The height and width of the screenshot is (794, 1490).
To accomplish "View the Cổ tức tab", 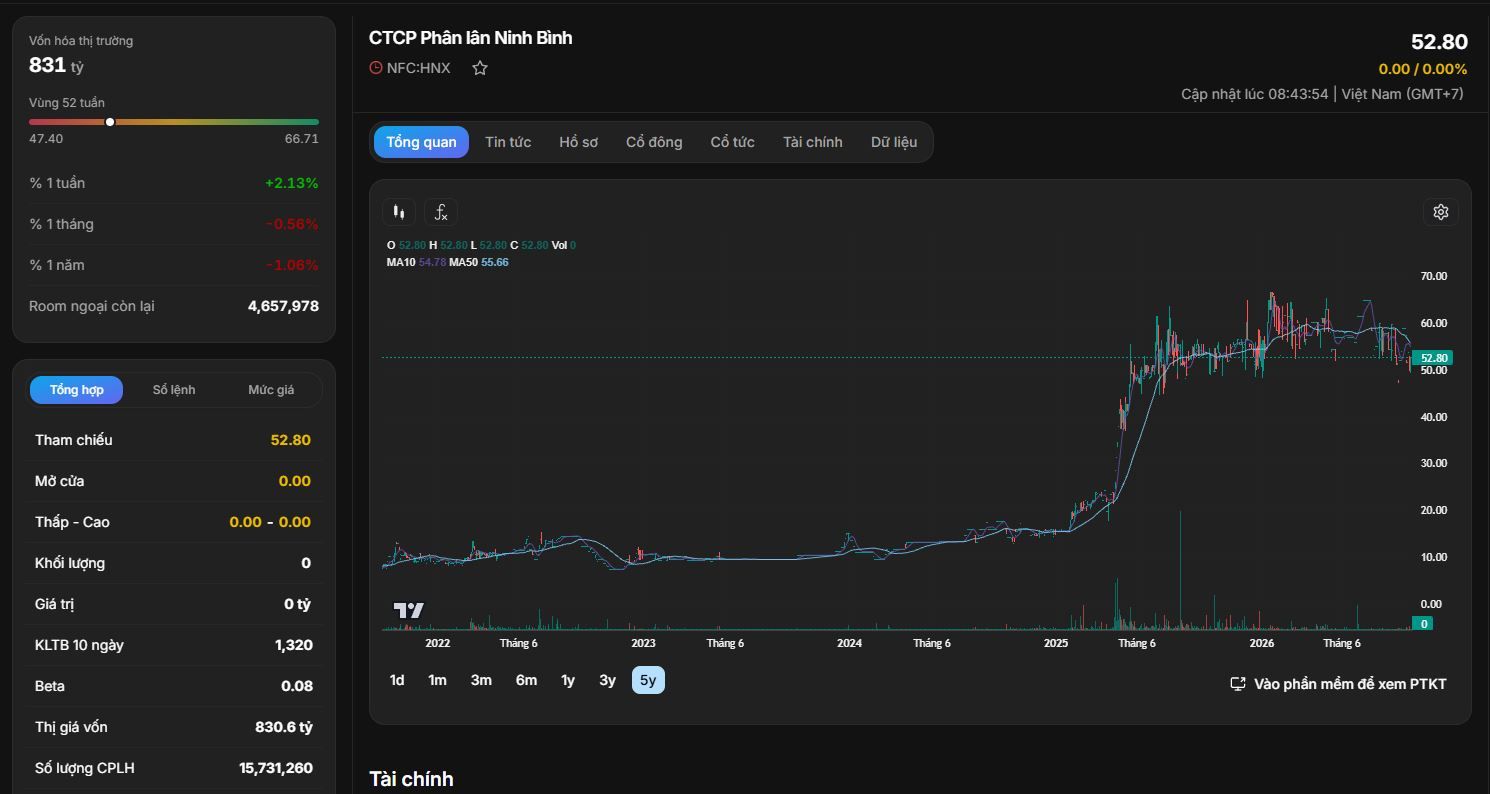I will (732, 142).
